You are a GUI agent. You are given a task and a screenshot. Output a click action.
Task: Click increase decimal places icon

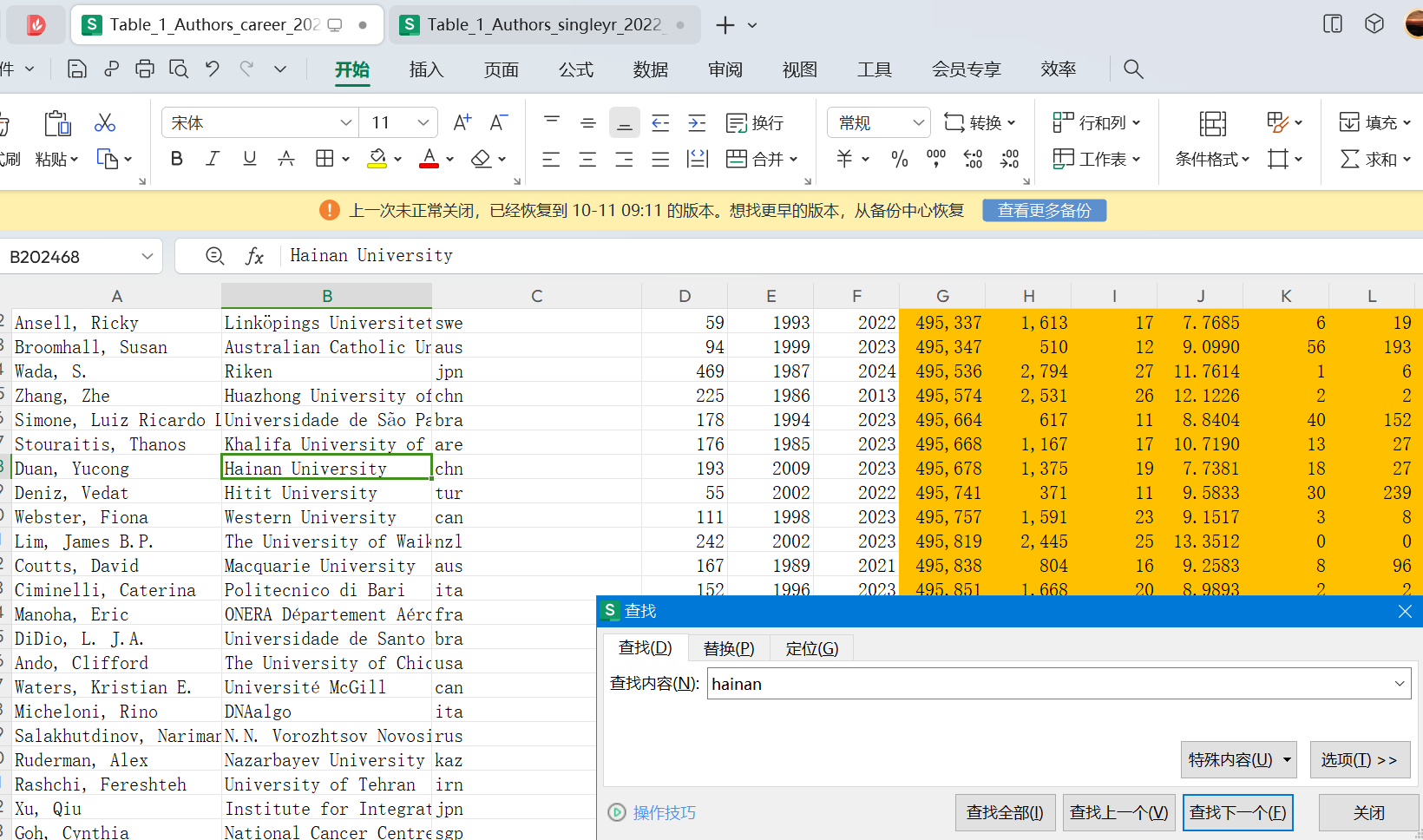[974, 159]
